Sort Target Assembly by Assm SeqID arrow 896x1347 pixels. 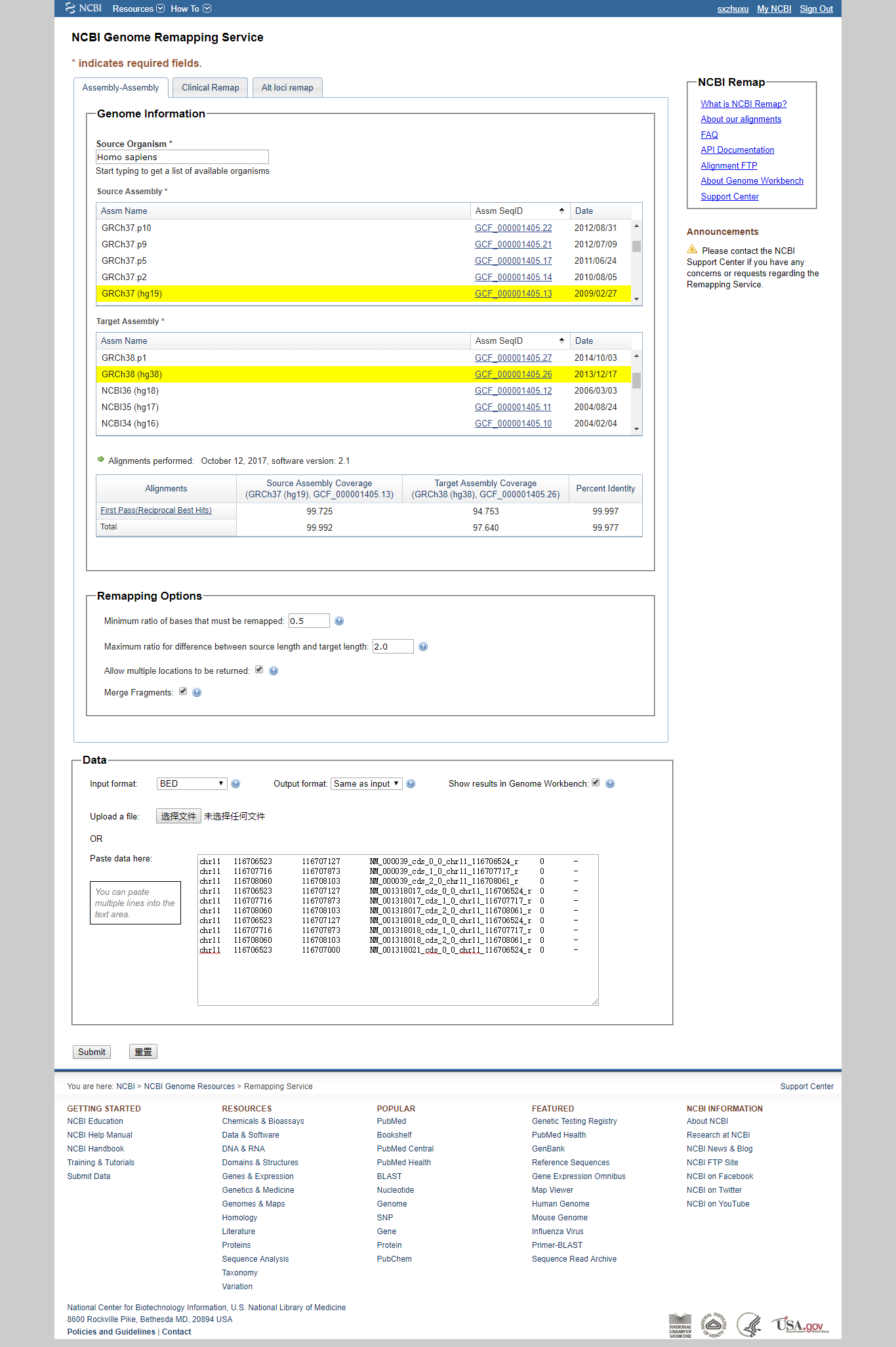(561, 341)
